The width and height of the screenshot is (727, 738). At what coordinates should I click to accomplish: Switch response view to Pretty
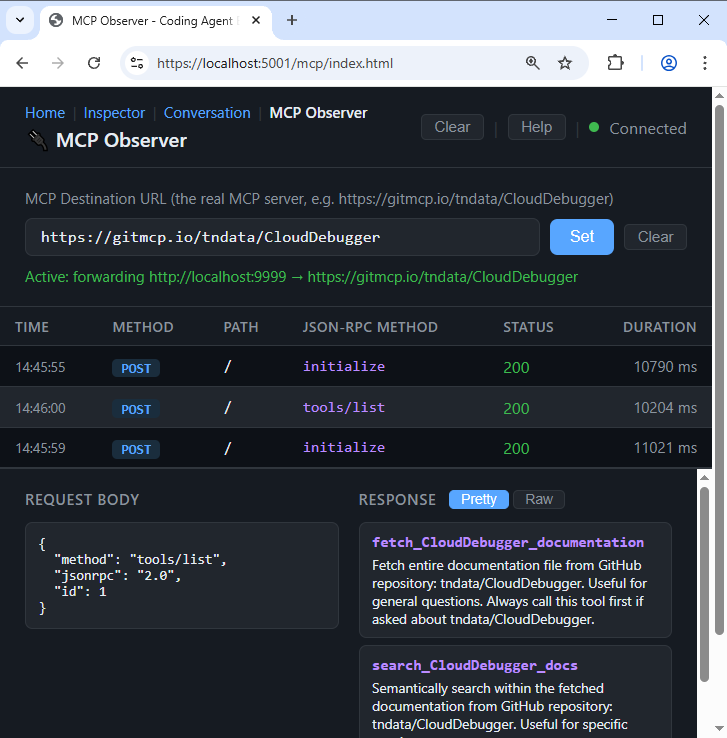479,499
